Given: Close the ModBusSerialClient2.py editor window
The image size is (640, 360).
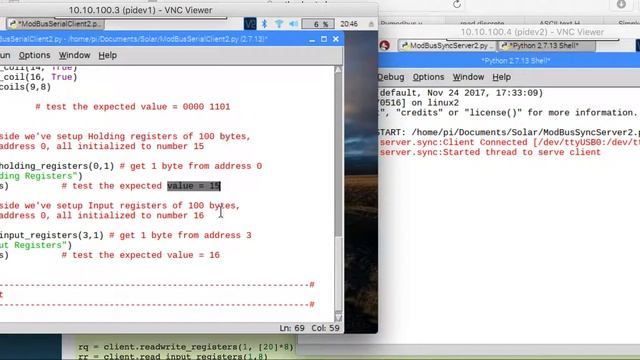Looking at the screenshot, I should click(336, 39).
